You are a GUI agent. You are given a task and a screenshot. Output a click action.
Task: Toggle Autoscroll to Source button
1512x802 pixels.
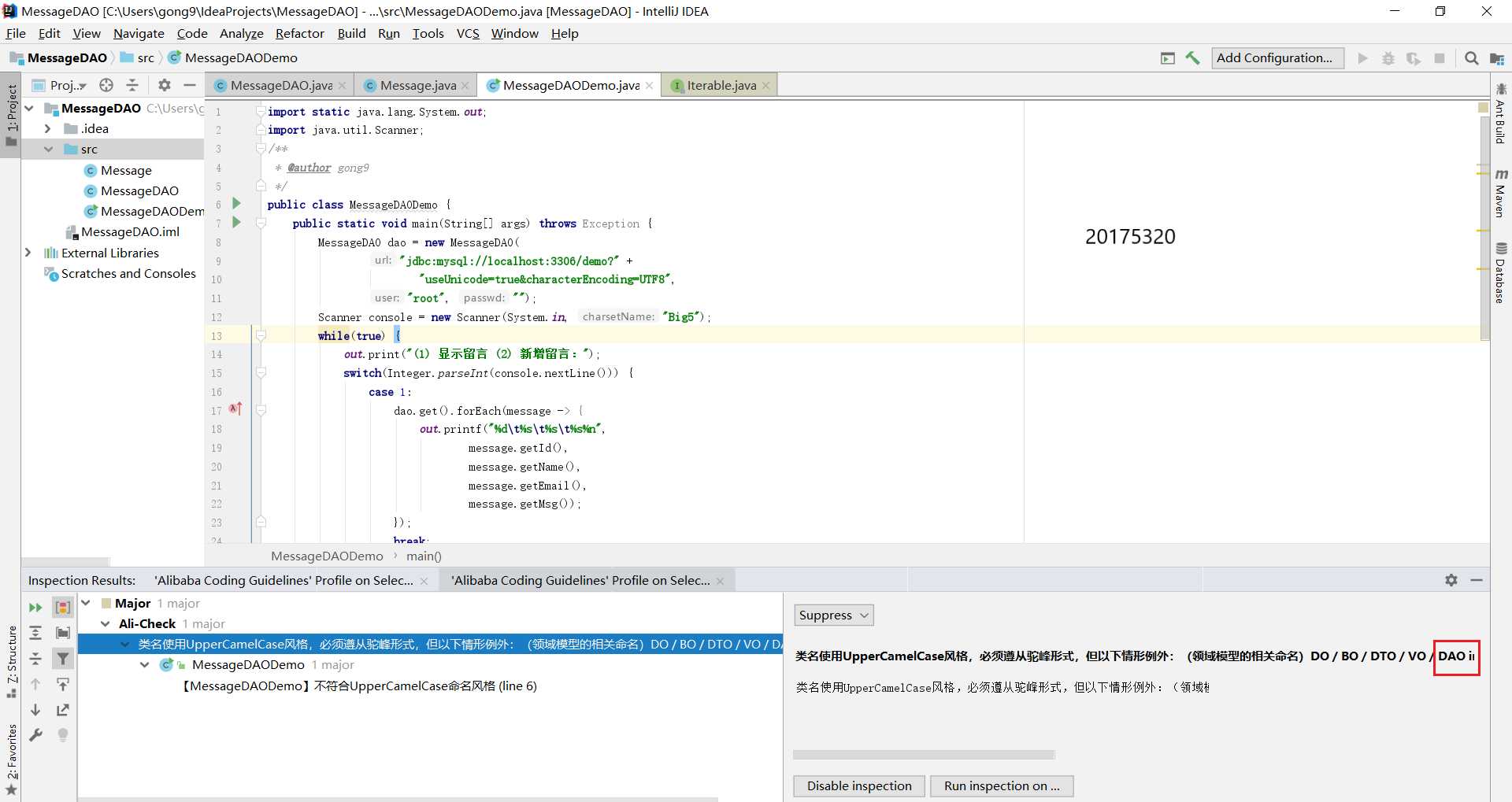[63, 685]
